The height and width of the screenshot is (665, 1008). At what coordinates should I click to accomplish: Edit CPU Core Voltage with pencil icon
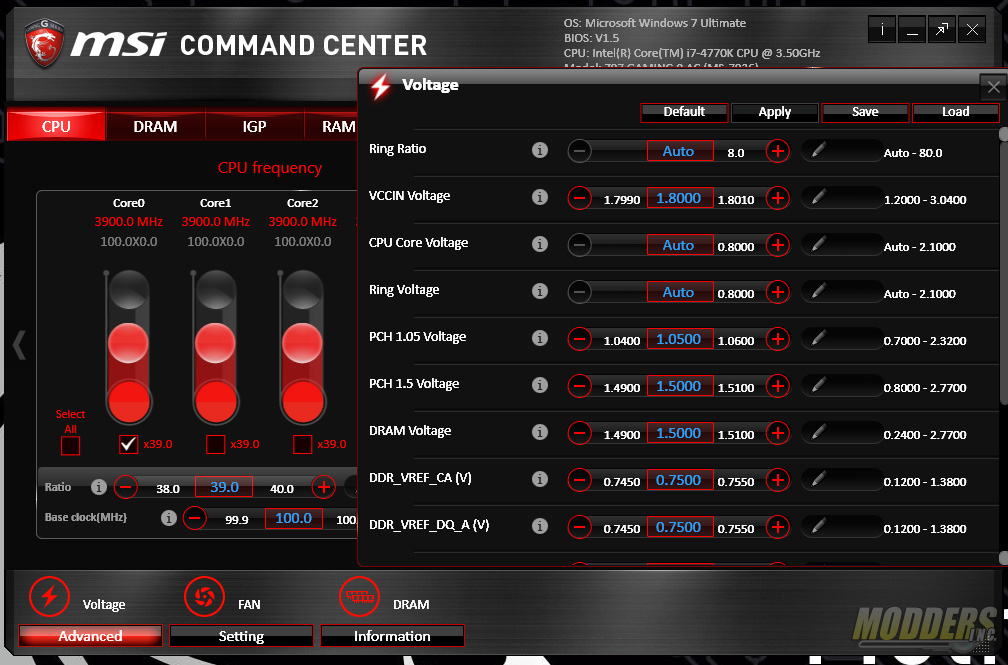[818, 244]
